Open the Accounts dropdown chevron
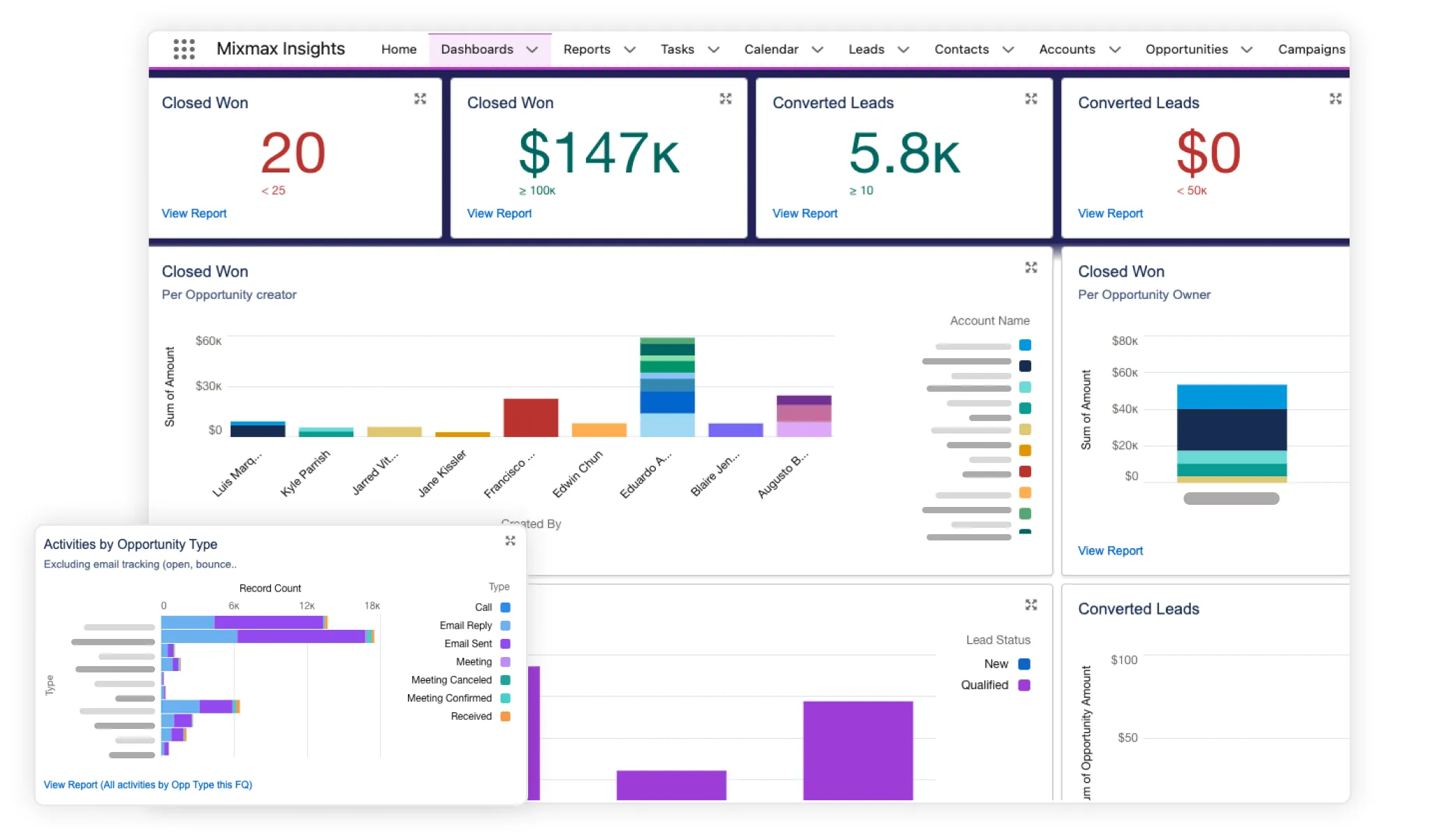 [x=1115, y=50]
